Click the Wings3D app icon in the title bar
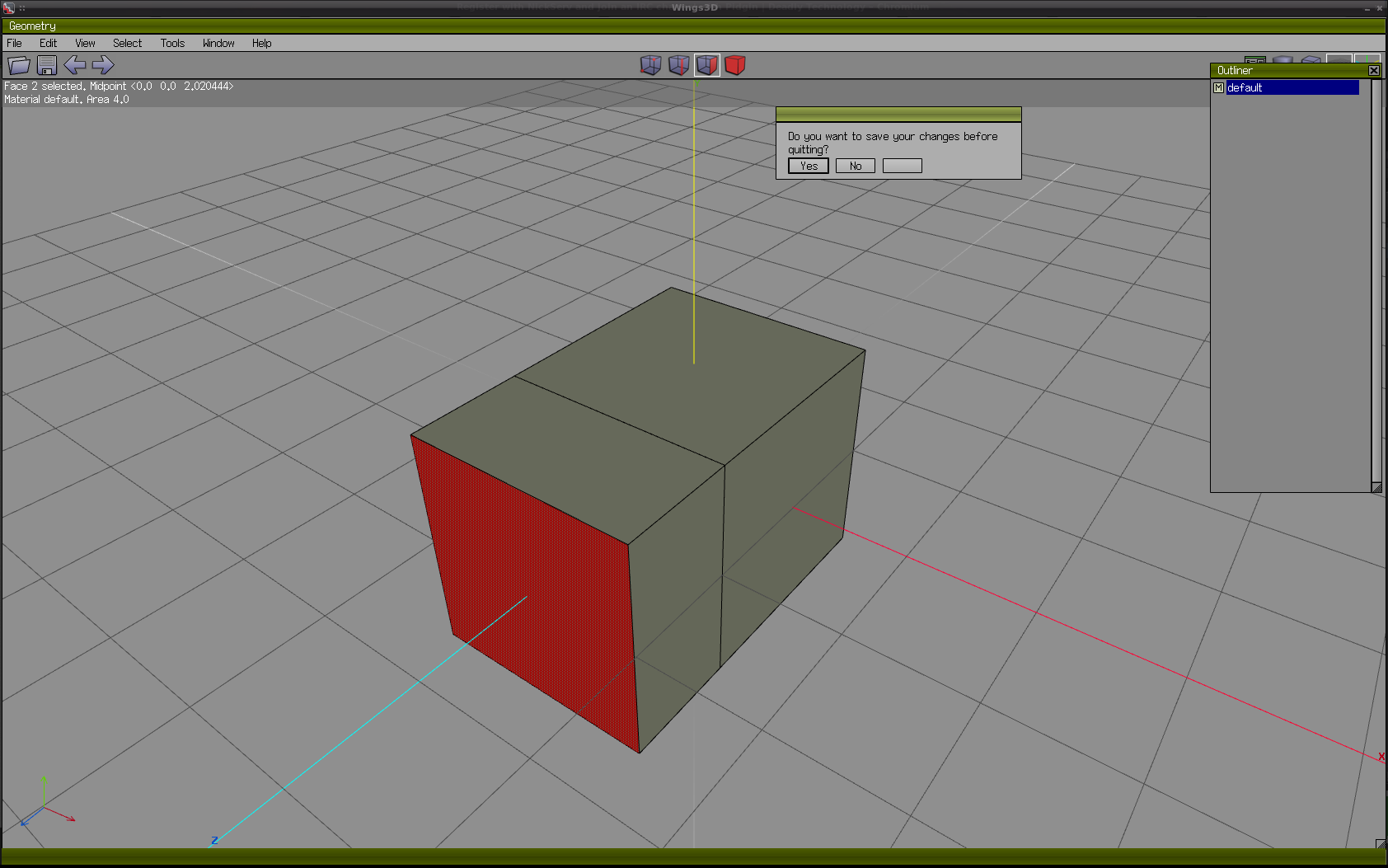Screen dimensions: 1388x868 9,7
